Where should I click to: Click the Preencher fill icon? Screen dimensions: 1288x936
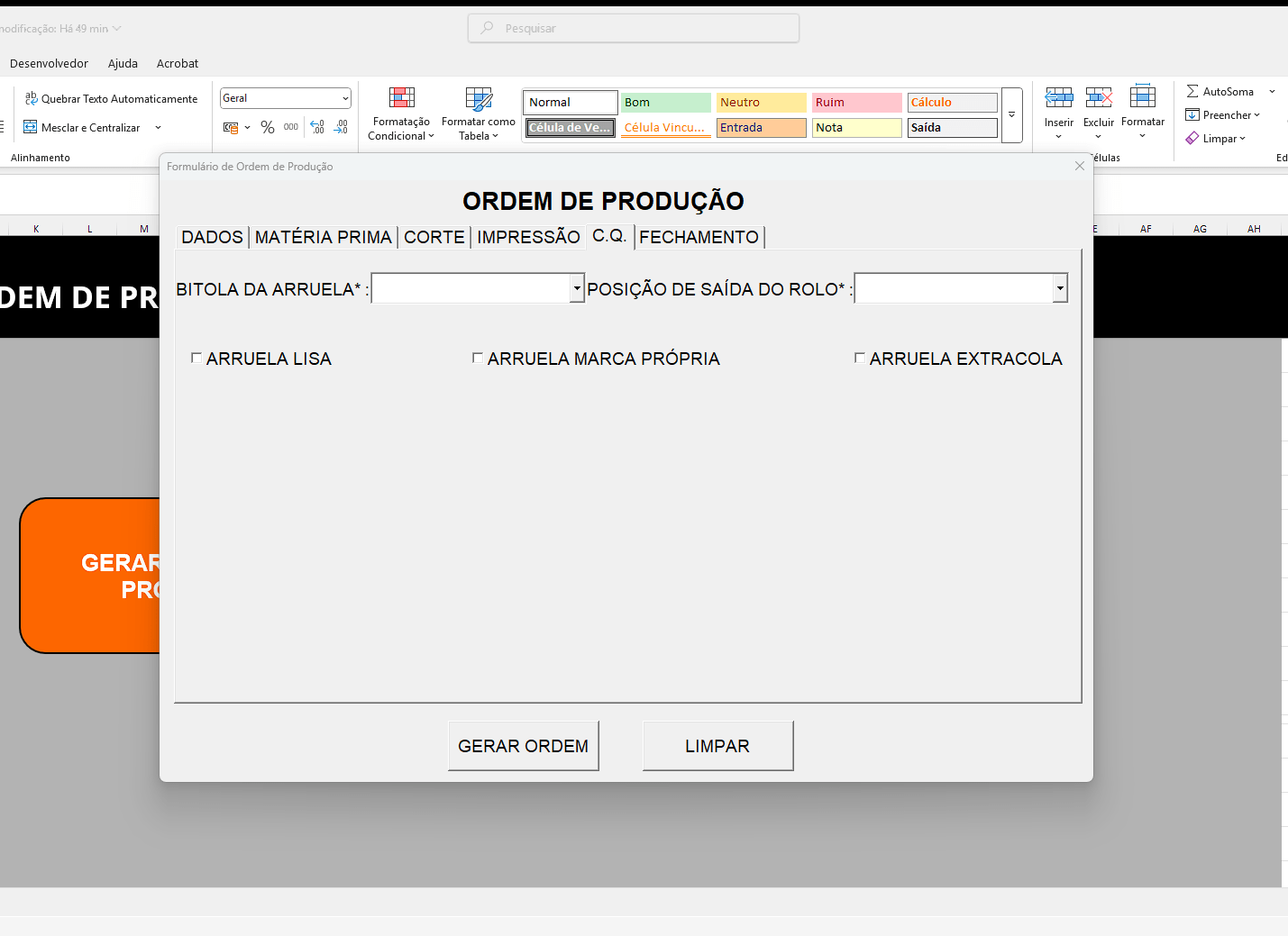coord(1192,114)
